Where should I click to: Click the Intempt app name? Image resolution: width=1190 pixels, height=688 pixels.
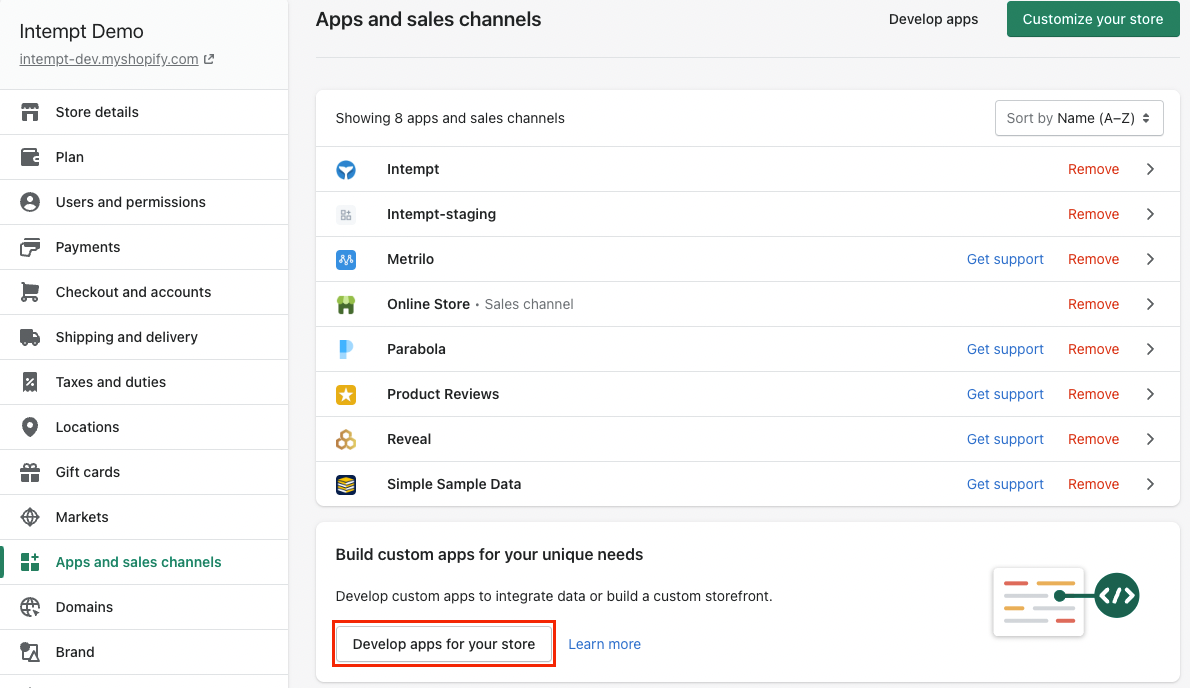pyautogui.click(x=413, y=169)
